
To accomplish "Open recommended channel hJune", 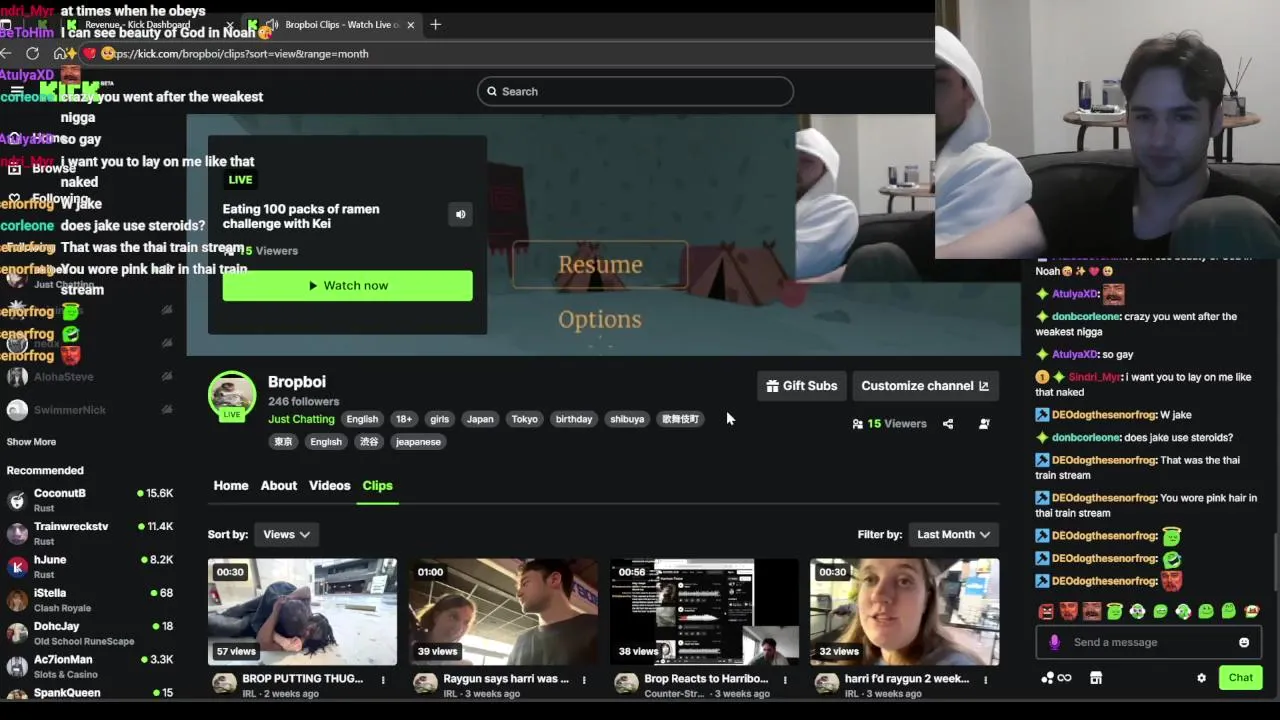I will pyautogui.click(x=90, y=566).
